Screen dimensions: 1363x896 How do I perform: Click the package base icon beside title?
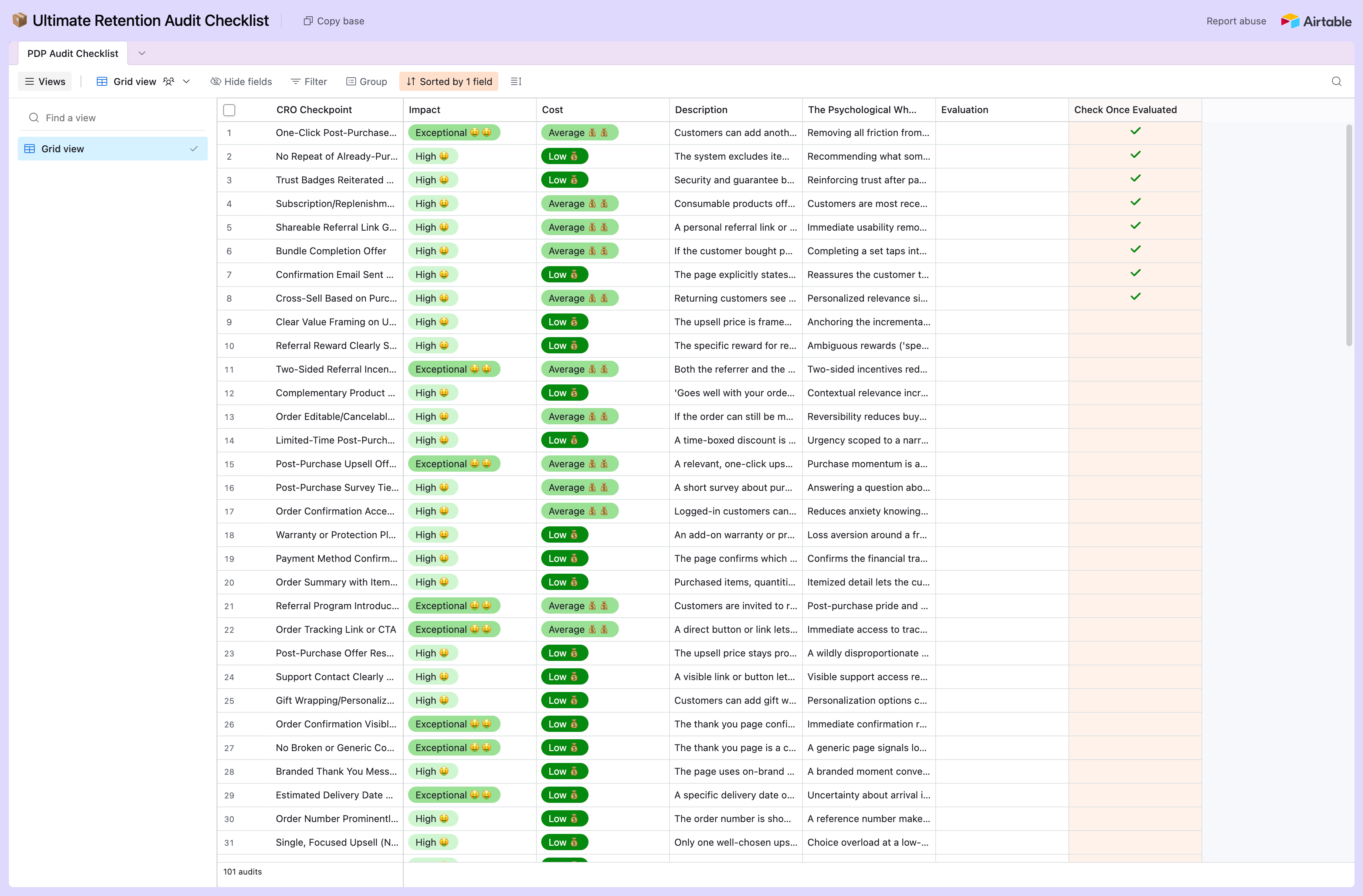point(20,20)
